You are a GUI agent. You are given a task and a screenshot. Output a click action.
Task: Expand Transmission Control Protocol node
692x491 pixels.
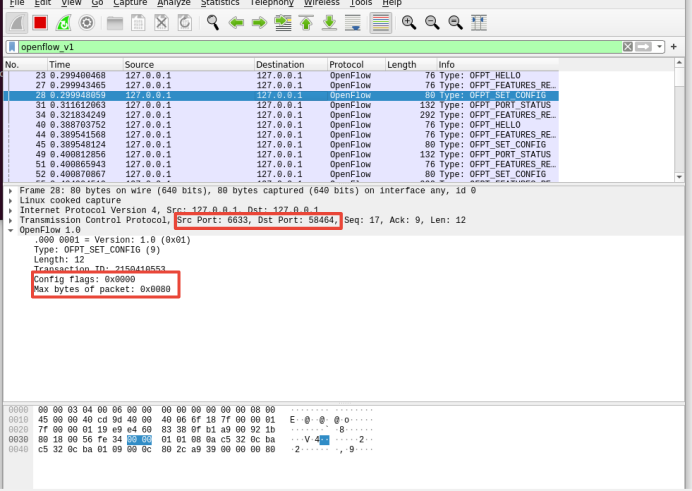tap(11, 220)
